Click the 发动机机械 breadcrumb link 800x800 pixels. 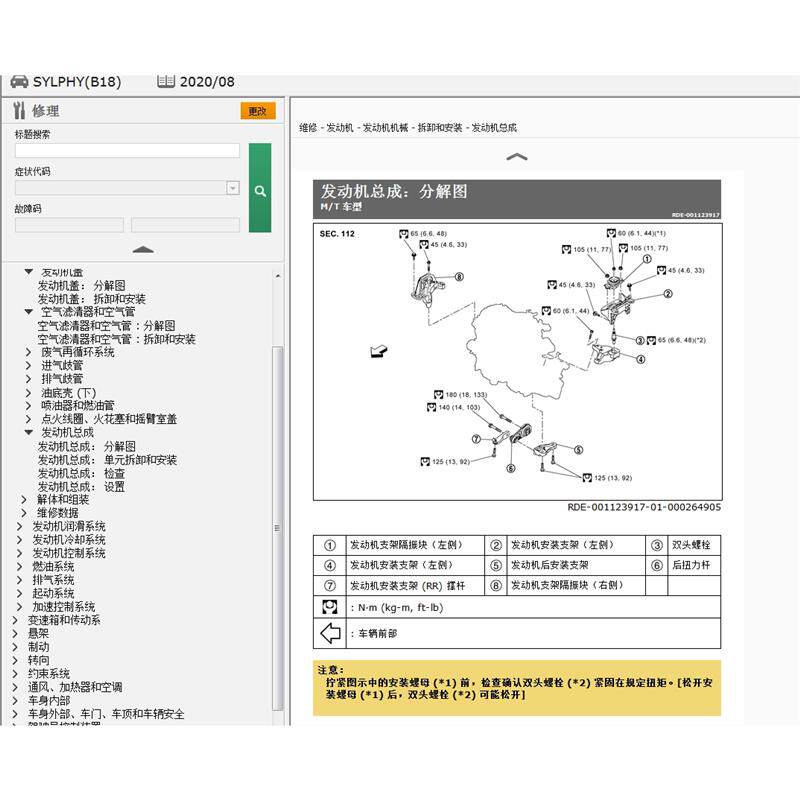click(x=385, y=128)
